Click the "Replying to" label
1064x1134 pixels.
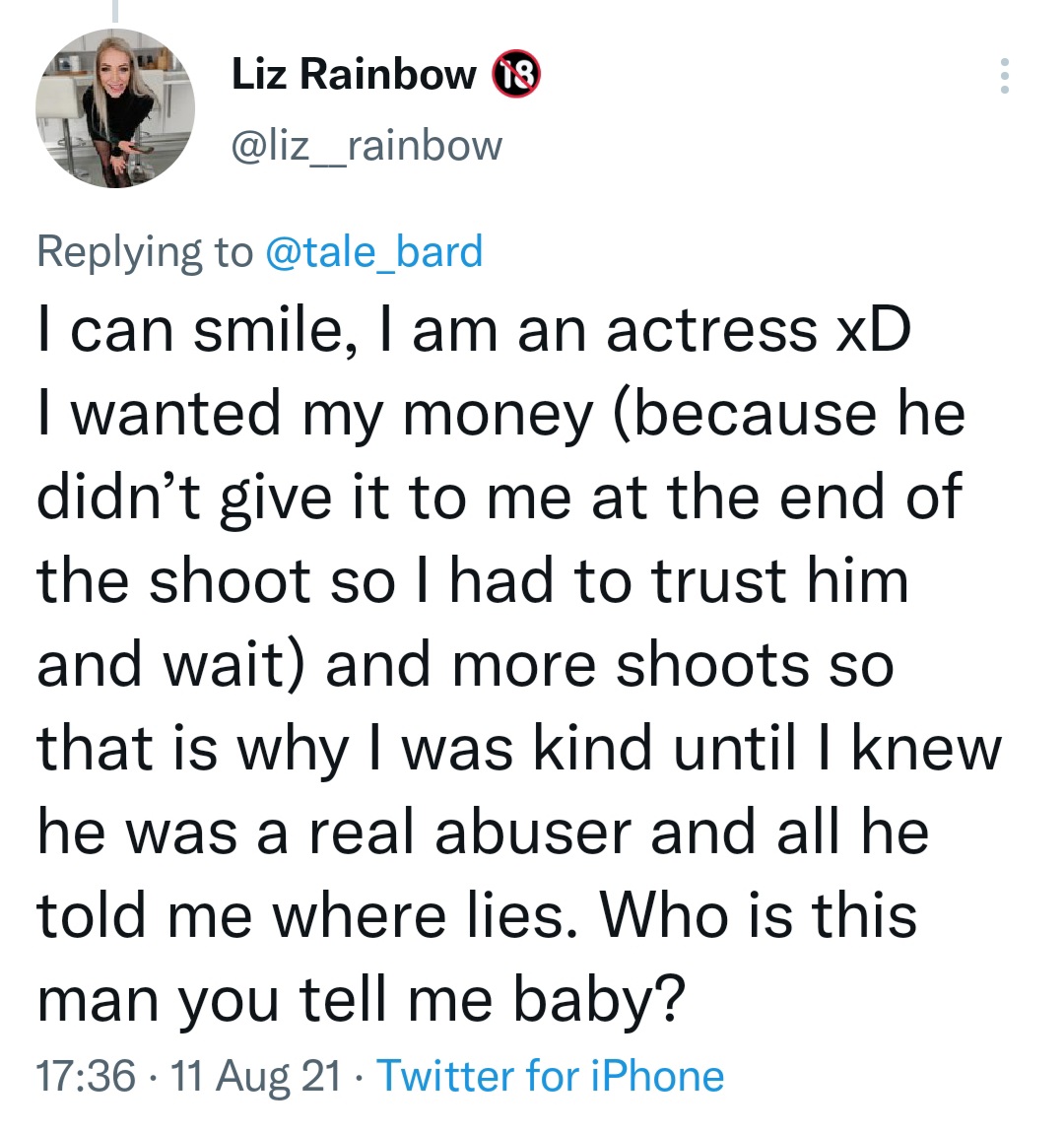[x=144, y=251]
